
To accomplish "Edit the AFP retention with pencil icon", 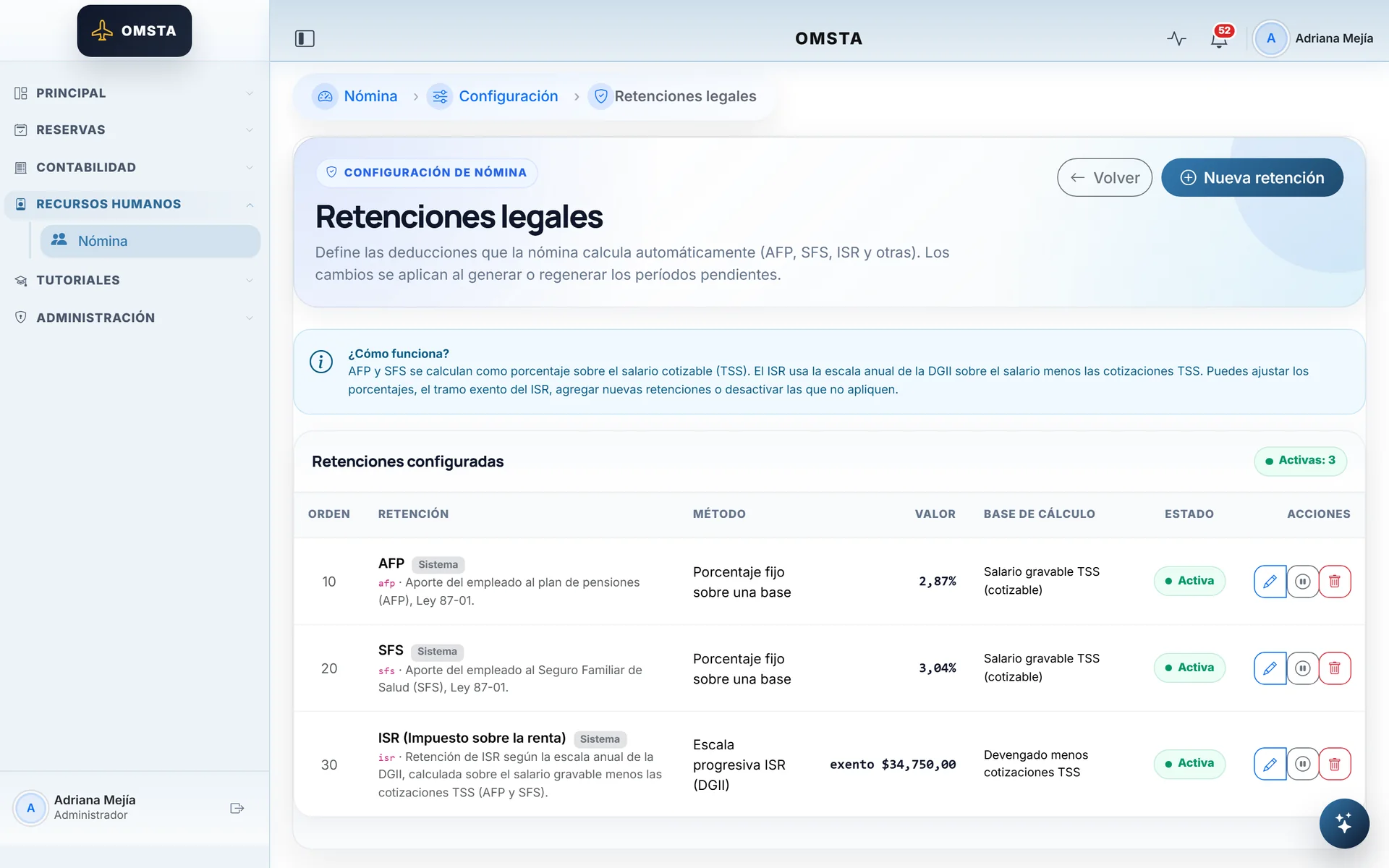I will coord(1270,582).
